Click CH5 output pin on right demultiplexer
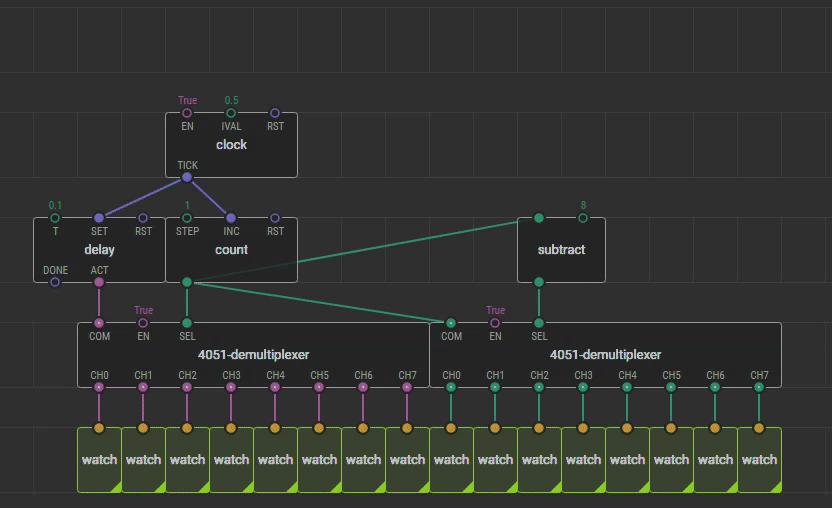Screen dimensions: 832x508 671,388
